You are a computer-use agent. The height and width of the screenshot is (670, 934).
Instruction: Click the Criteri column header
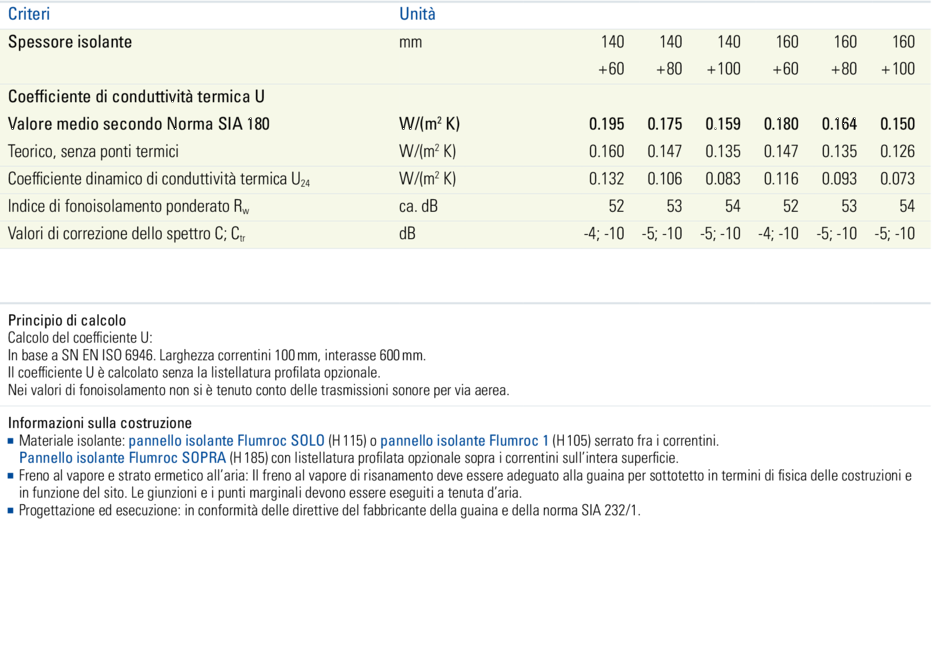coord(29,14)
